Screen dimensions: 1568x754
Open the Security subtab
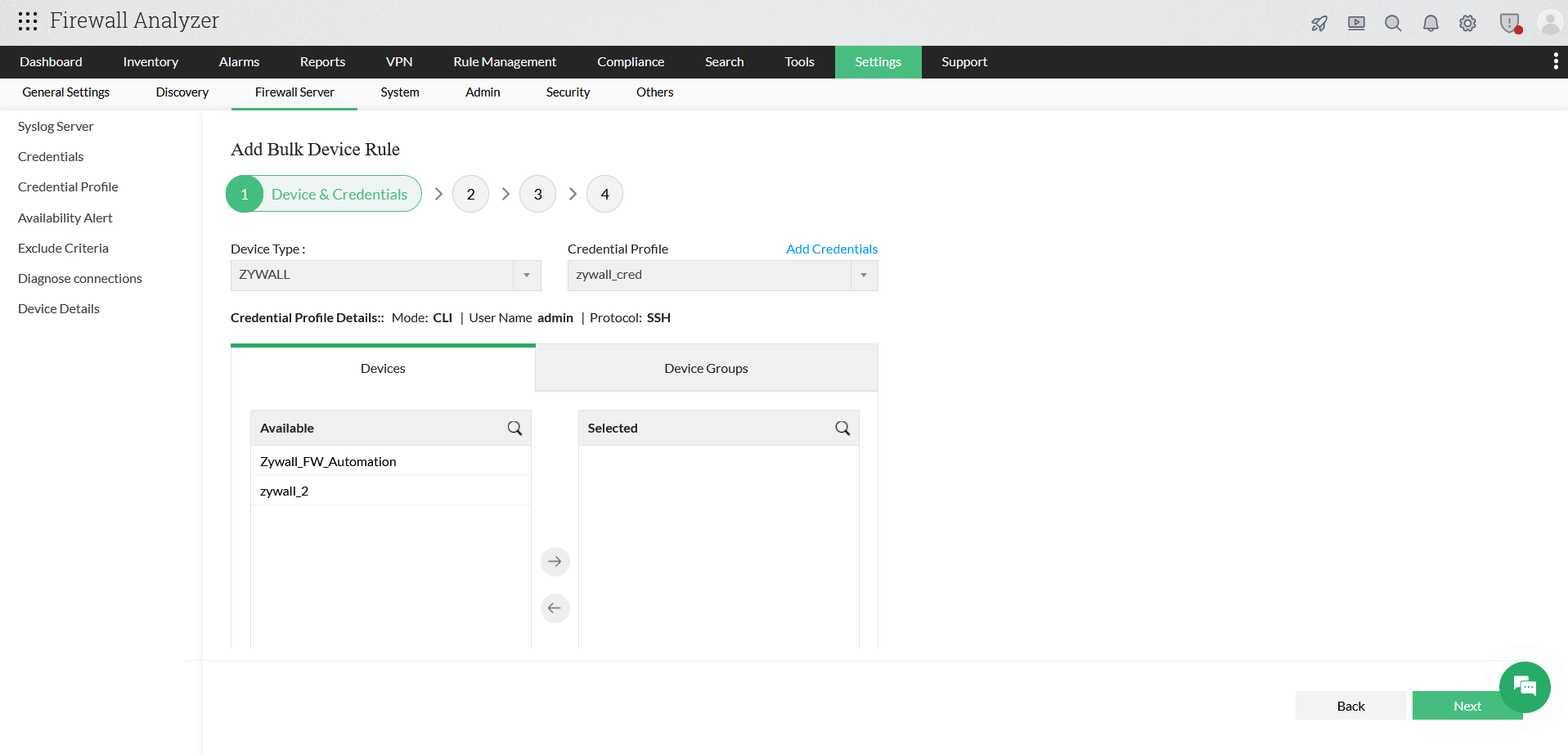tap(568, 92)
